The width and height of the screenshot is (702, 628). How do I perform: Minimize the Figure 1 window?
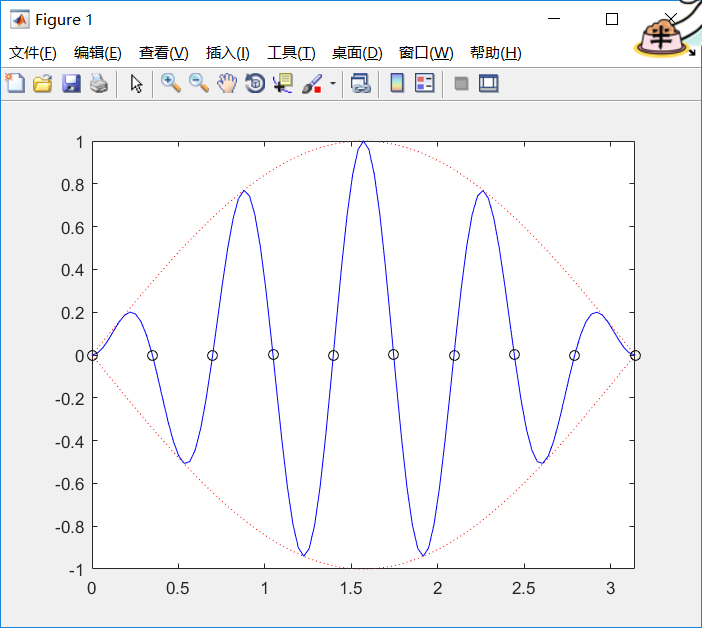click(554, 19)
